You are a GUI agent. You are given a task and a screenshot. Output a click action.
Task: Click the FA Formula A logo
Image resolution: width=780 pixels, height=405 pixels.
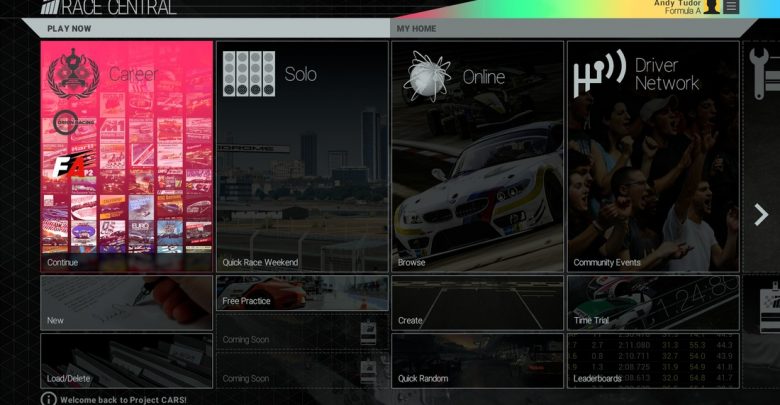pyautogui.click(x=73, y=165)
